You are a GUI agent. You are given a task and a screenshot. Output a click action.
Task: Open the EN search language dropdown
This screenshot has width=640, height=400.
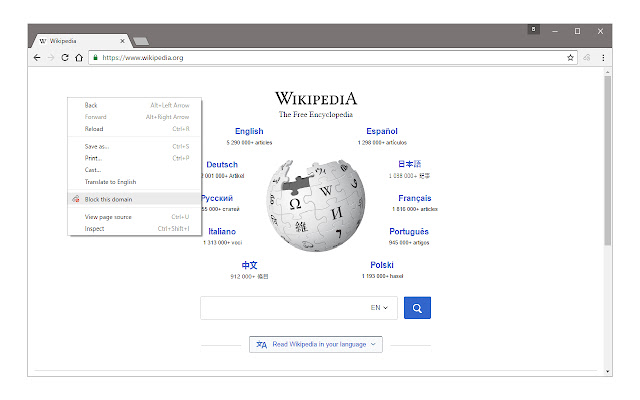(x=379, y=308)
